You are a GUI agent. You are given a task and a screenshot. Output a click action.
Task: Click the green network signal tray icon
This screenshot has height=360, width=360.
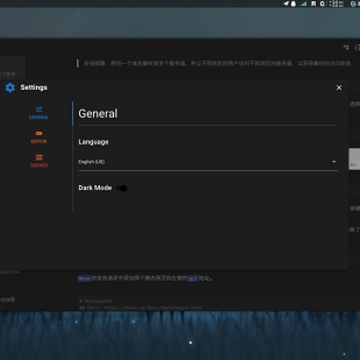point(303,4)
